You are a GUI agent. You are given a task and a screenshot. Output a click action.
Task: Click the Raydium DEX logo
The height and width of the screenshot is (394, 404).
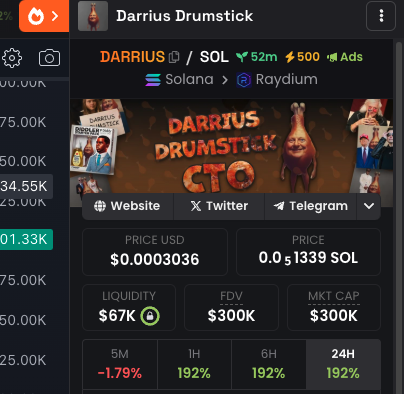[244, 80]
